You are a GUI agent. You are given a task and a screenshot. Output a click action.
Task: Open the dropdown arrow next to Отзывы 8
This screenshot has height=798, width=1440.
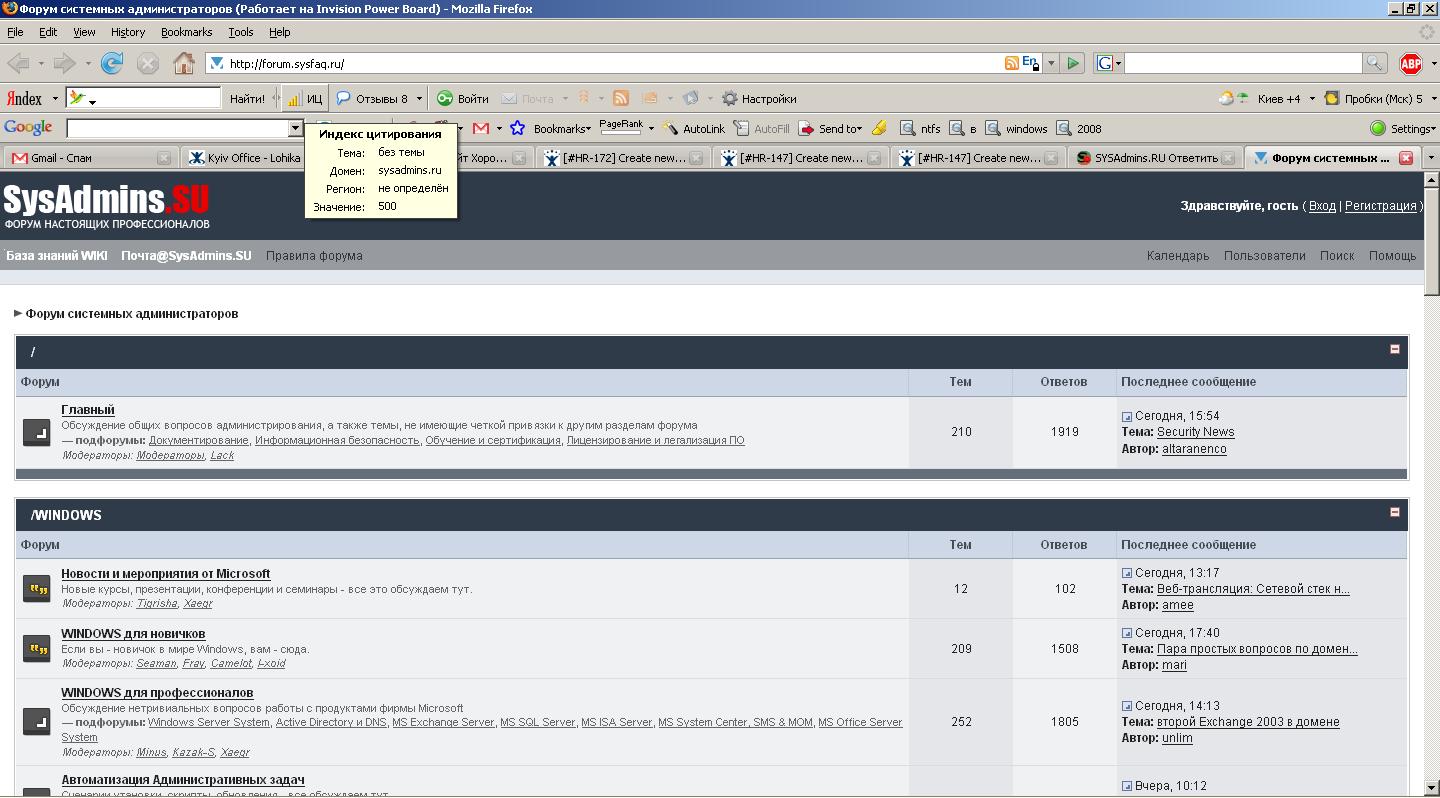[419, 98]
